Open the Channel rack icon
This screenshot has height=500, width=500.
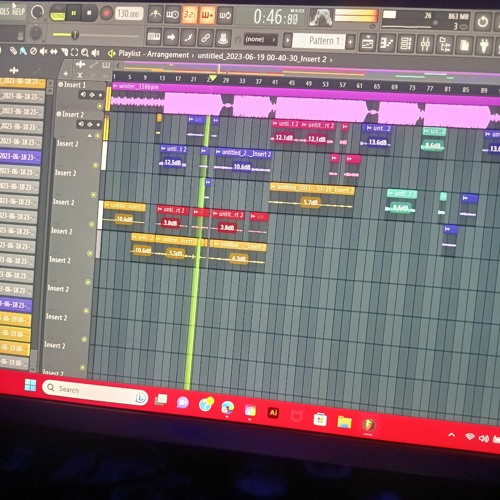point(406,44)
